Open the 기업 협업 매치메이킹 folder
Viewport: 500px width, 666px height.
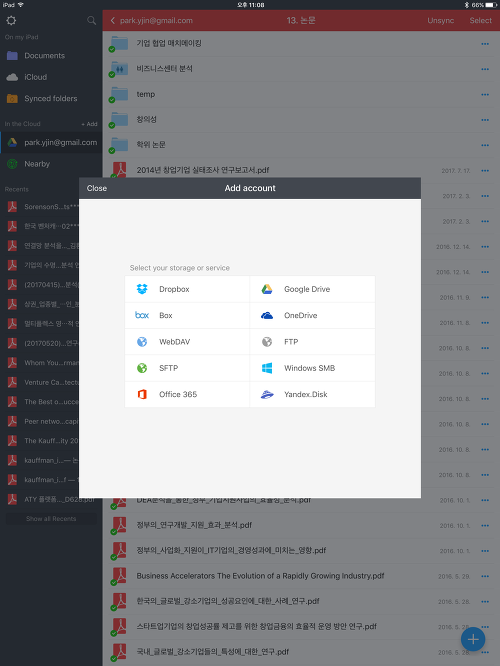click(x=301, y=44)
